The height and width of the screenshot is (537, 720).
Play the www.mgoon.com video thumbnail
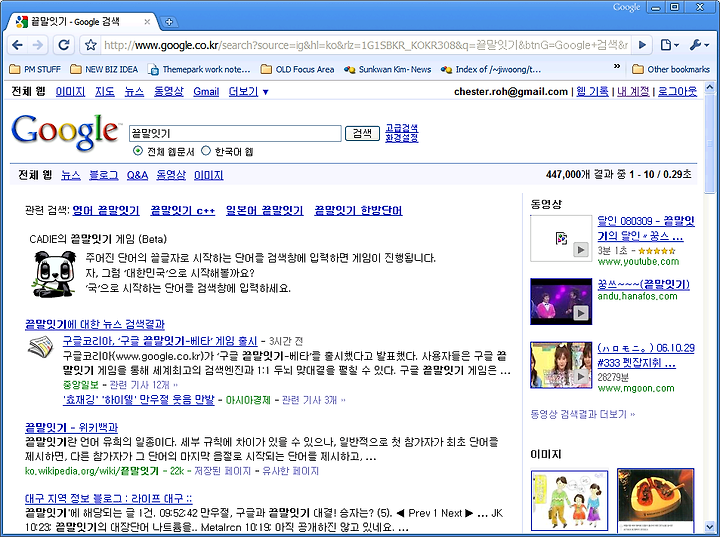click(x=561, y=365)
